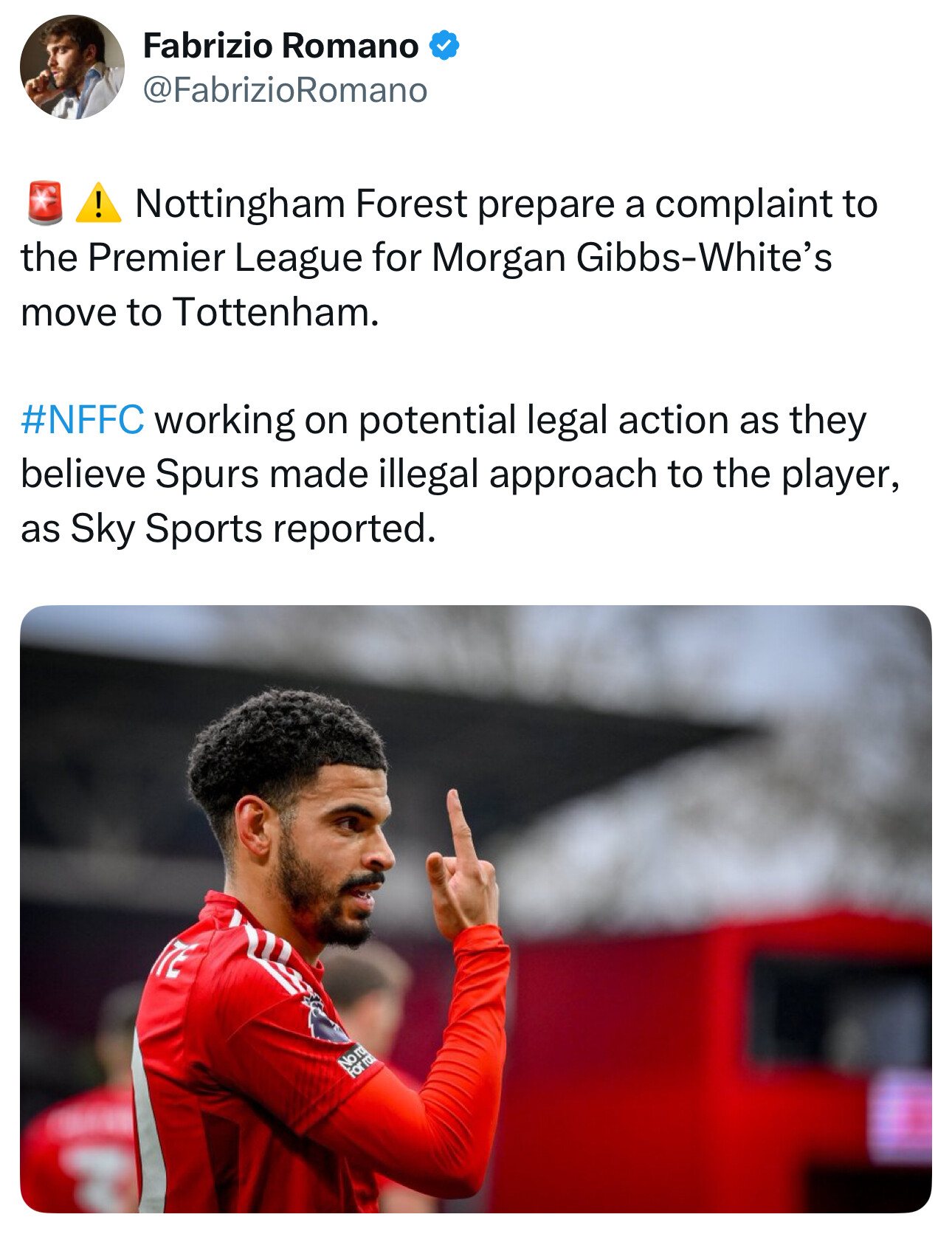Click the blue verified checkmark badge

[444, 46]
